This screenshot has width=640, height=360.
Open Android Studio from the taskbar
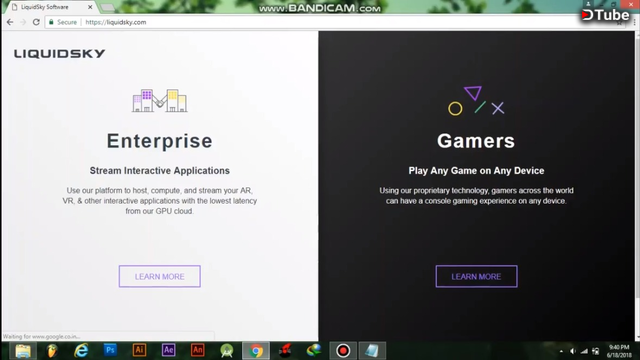(x=227, y=351)
